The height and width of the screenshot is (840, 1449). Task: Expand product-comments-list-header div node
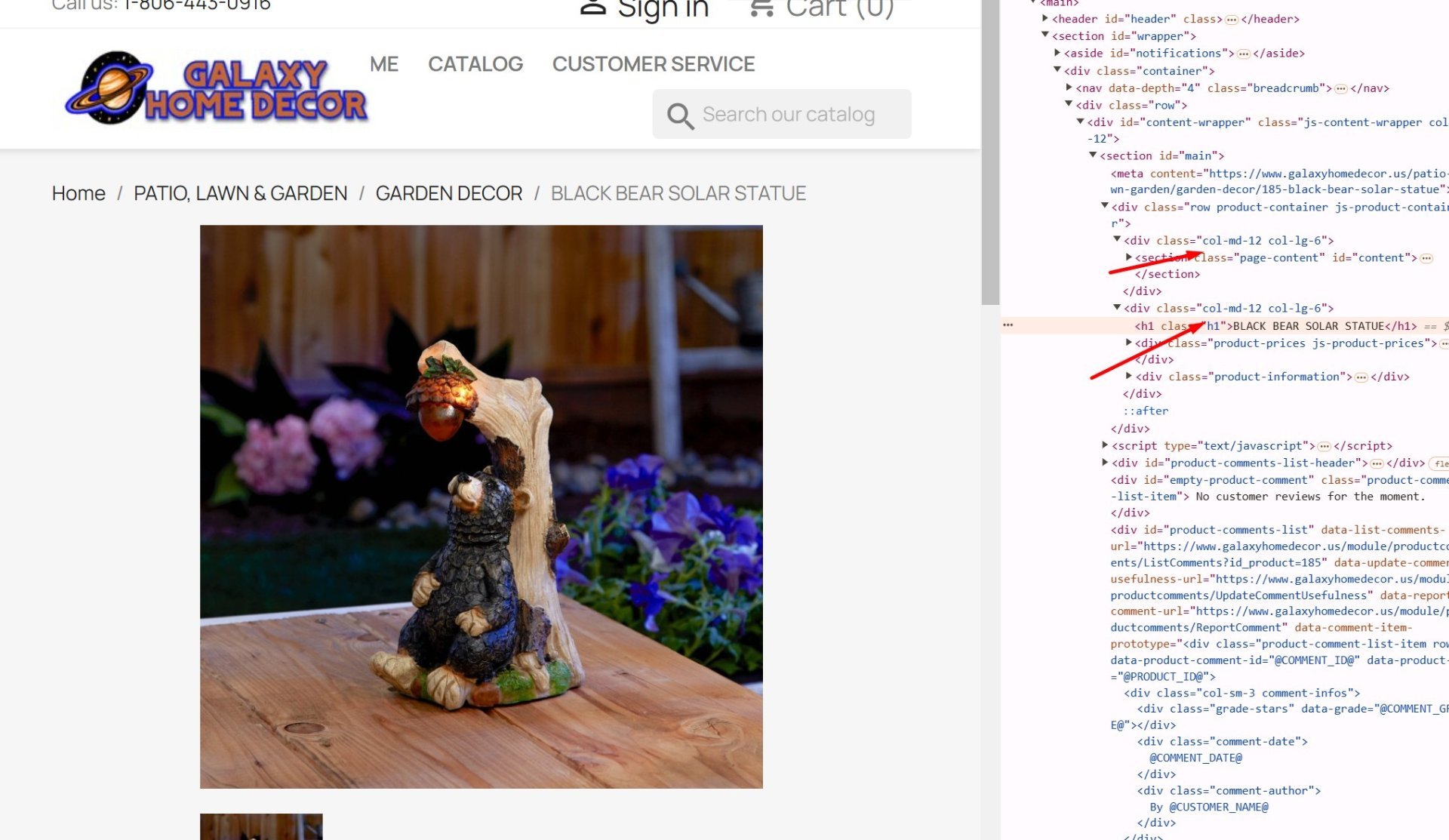[x=1104, y=463]
